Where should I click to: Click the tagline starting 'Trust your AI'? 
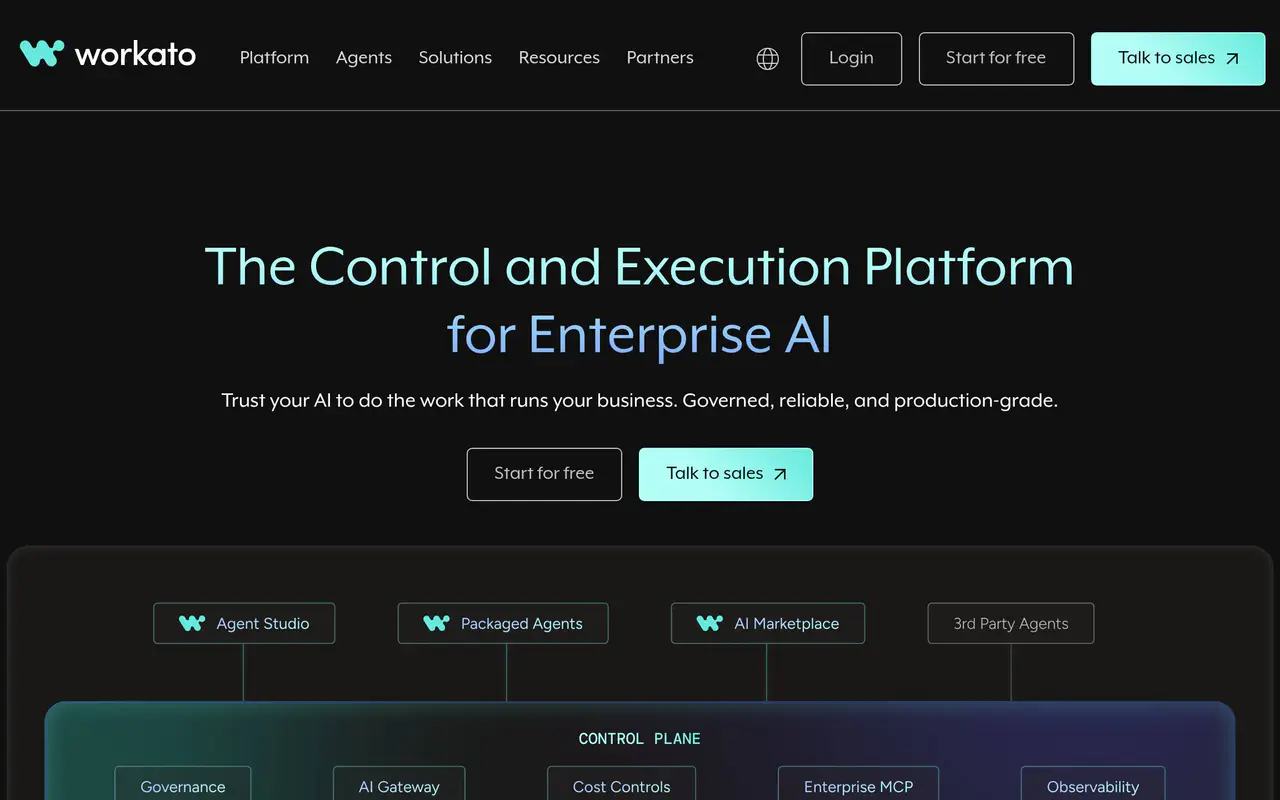pos(640,401)
